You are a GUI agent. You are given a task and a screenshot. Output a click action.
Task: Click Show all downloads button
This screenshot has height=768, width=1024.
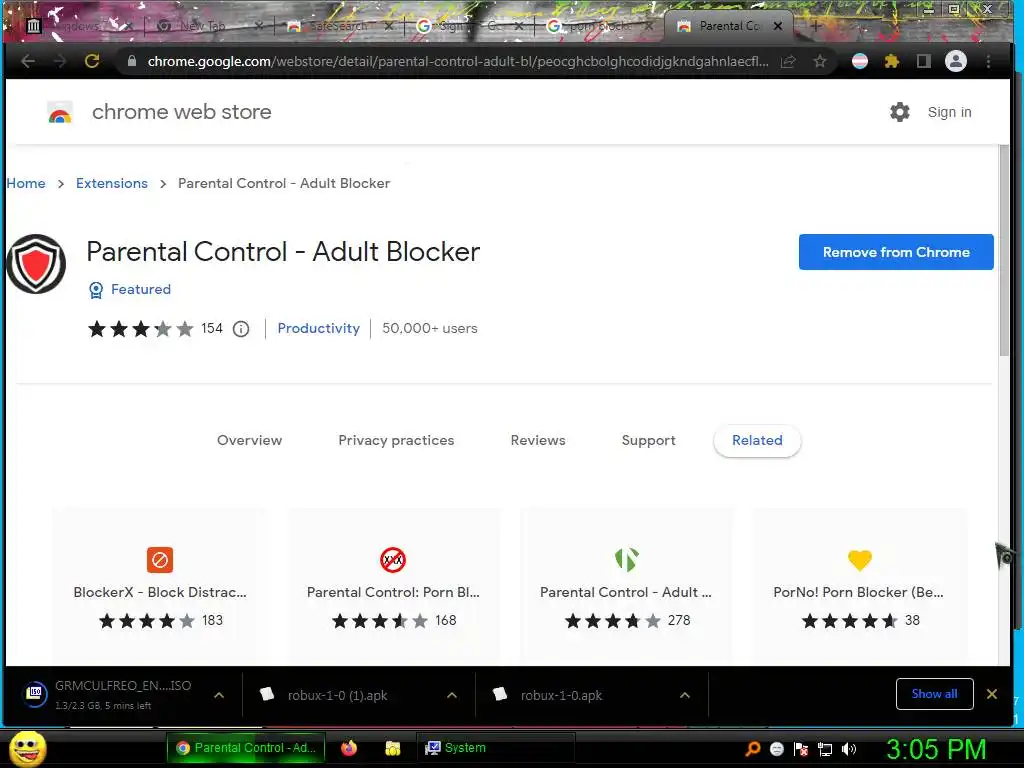pyautogui.click(x=935, y=694)
